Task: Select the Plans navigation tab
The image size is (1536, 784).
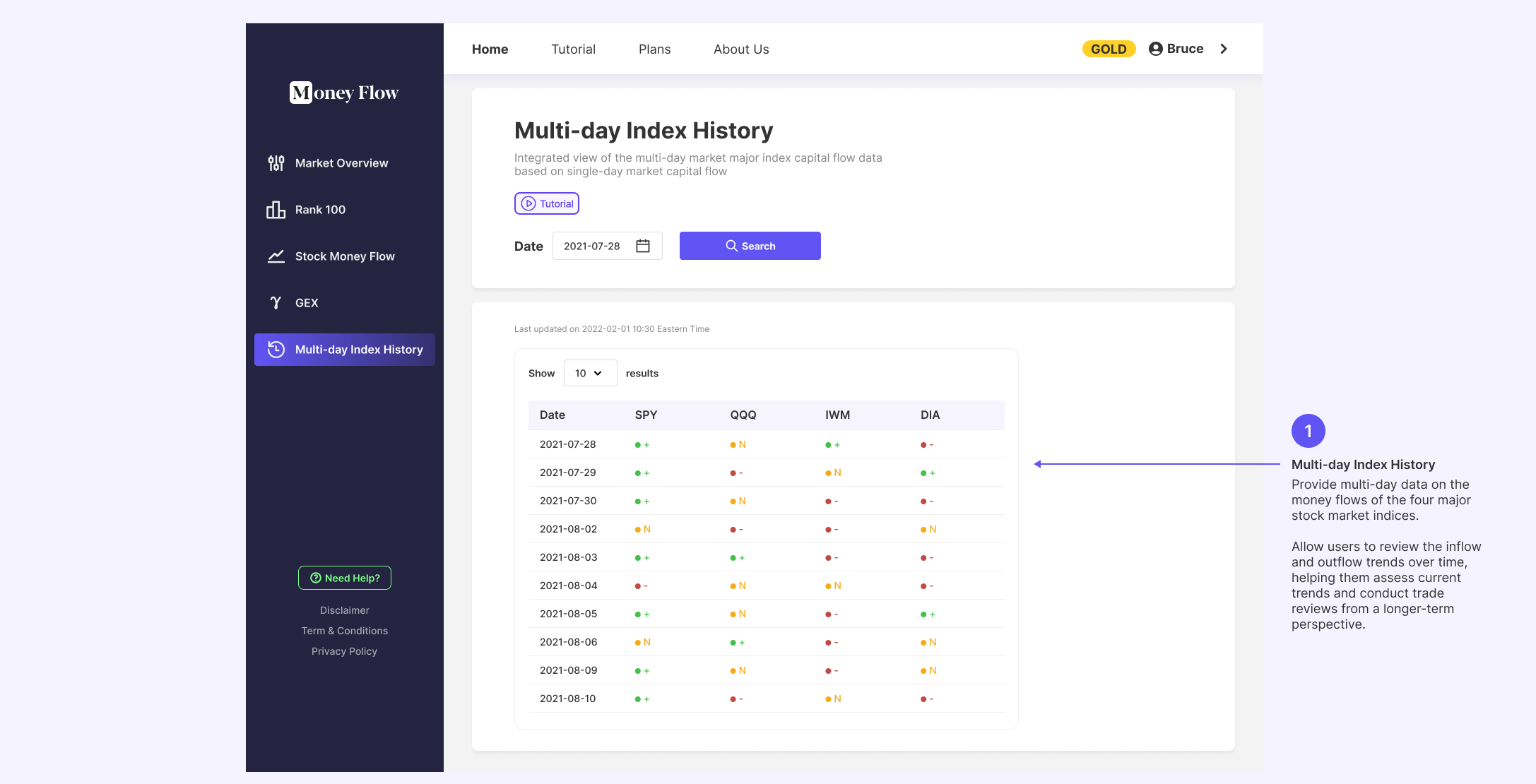Action: (654, 48)
